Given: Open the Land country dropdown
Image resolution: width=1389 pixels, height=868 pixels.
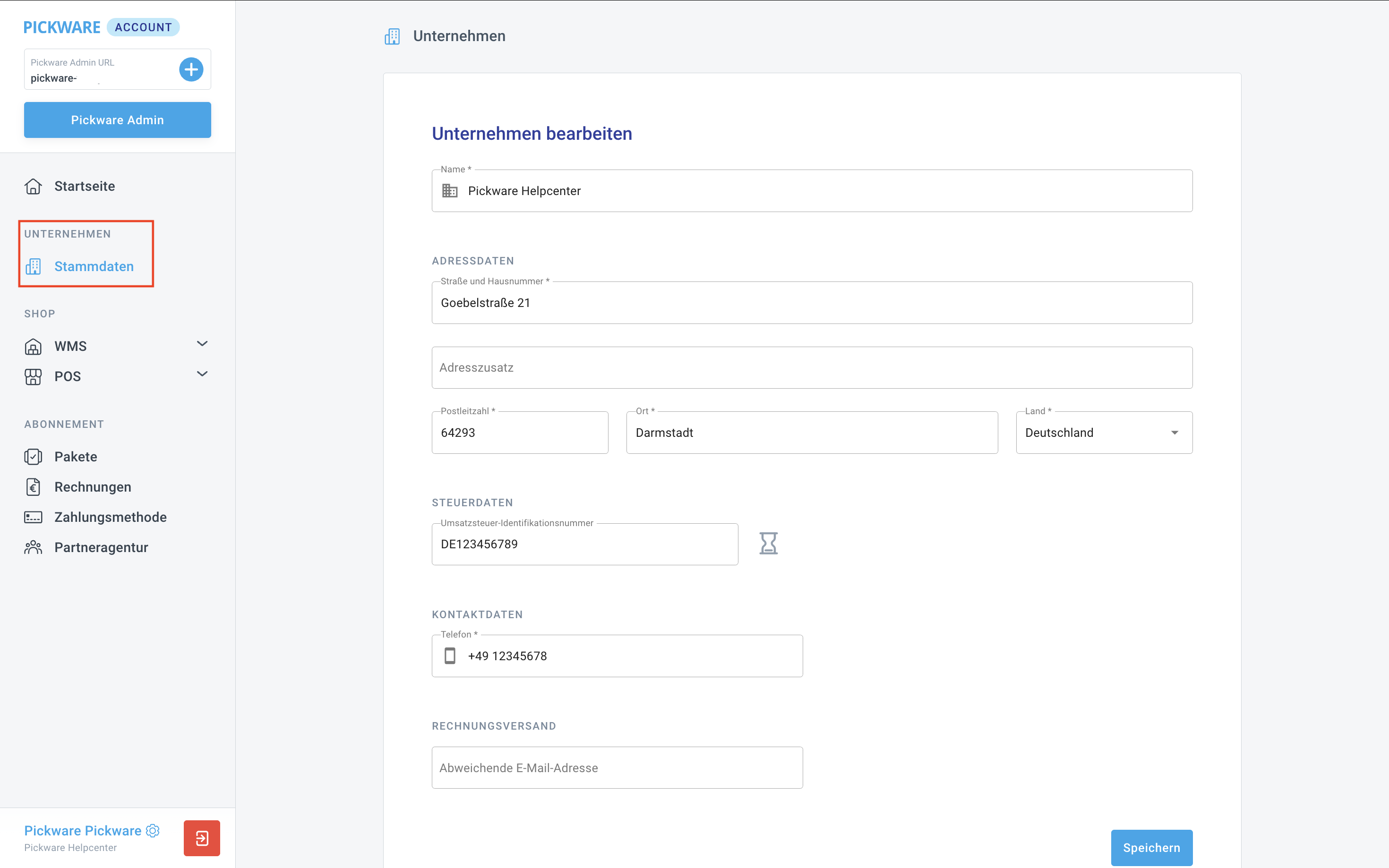Looking at the screenshot, I should (1104, 432).
